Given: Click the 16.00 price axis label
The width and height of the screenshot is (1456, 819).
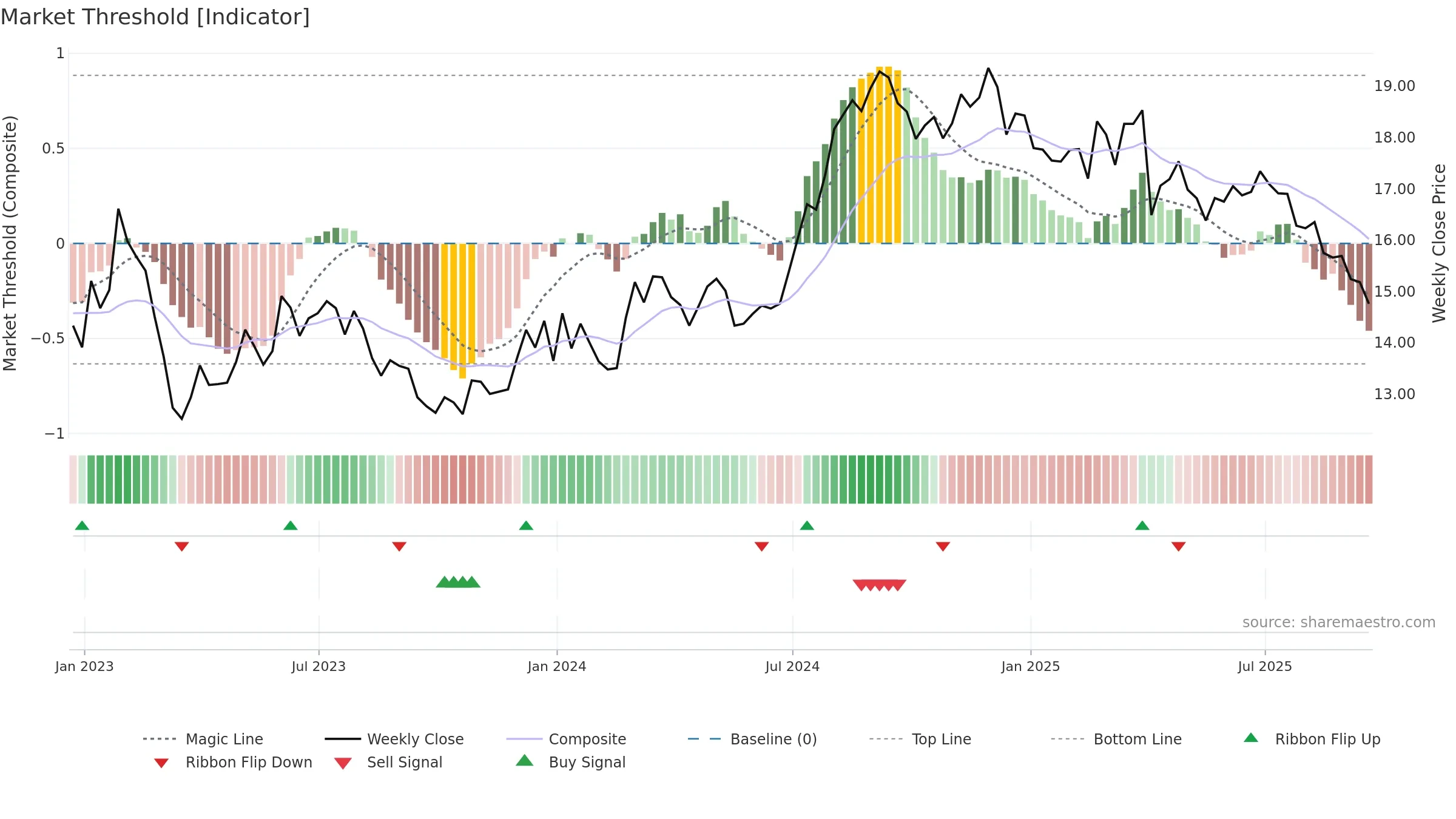Looking at the screenshot, I should [x=1395, y=240].
